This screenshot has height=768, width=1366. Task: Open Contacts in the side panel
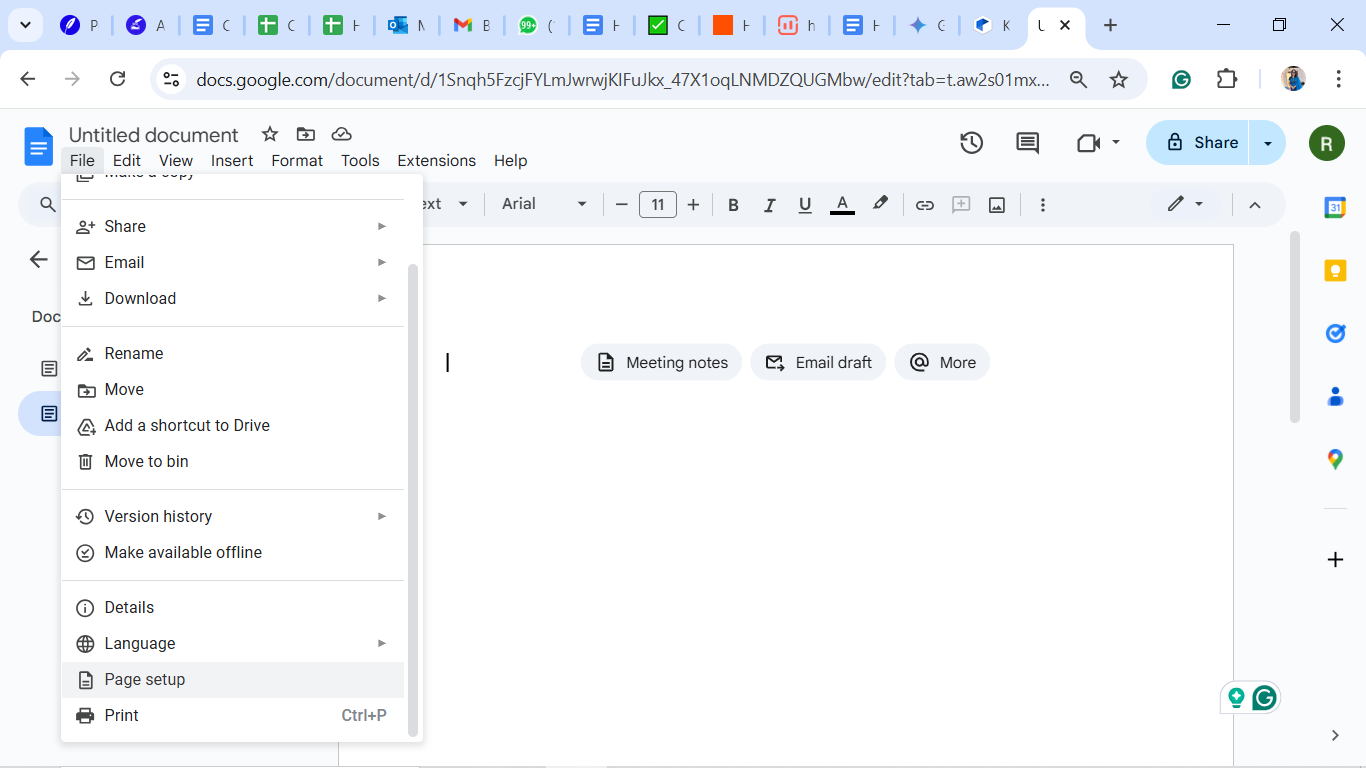tap(1335, 396)
